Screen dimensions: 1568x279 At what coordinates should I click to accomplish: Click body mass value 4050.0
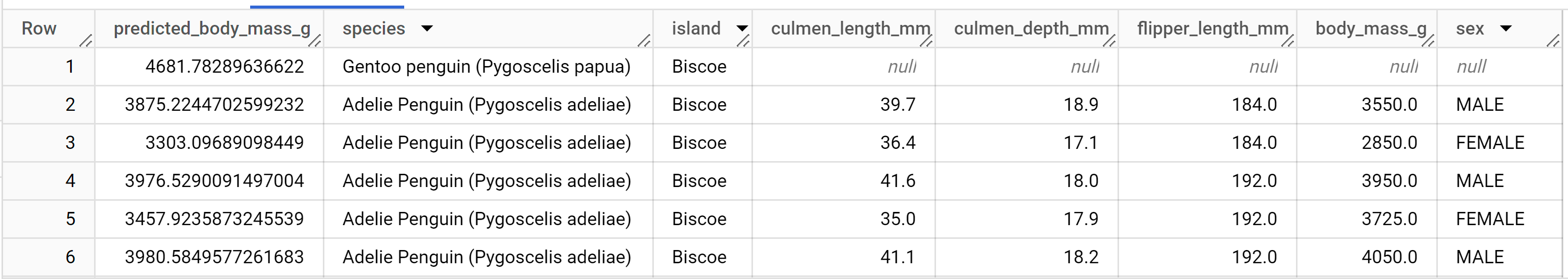point(1389,257)
